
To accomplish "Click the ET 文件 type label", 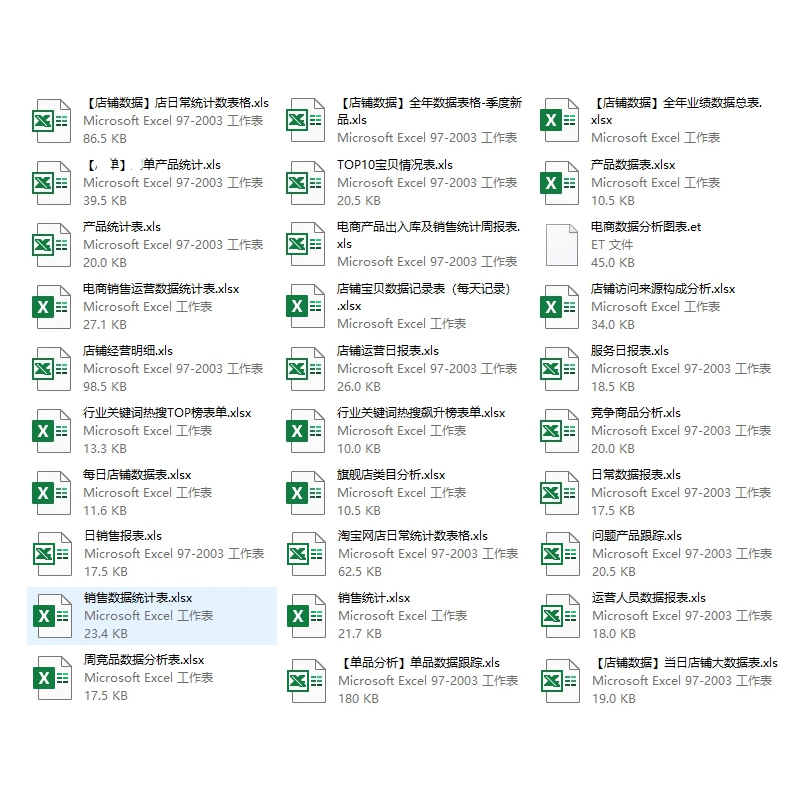I will click(x=612, y=245).
